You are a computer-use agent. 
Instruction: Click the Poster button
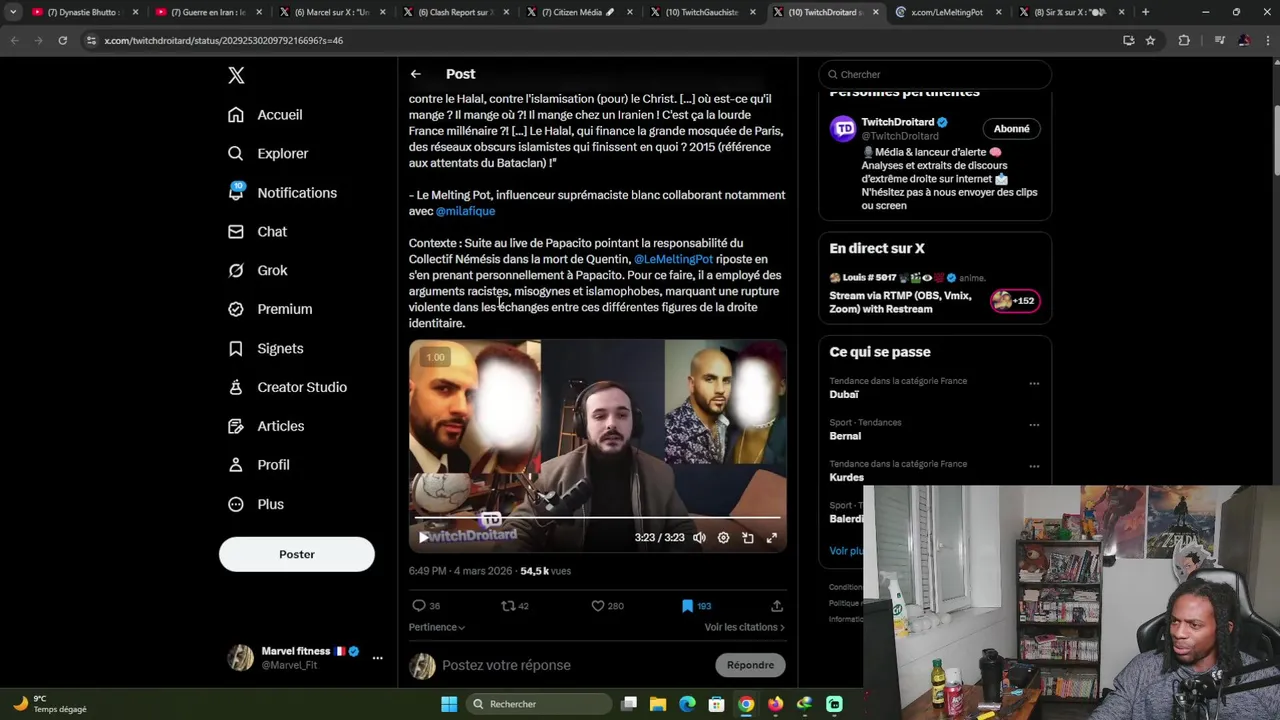coord(297,554)
